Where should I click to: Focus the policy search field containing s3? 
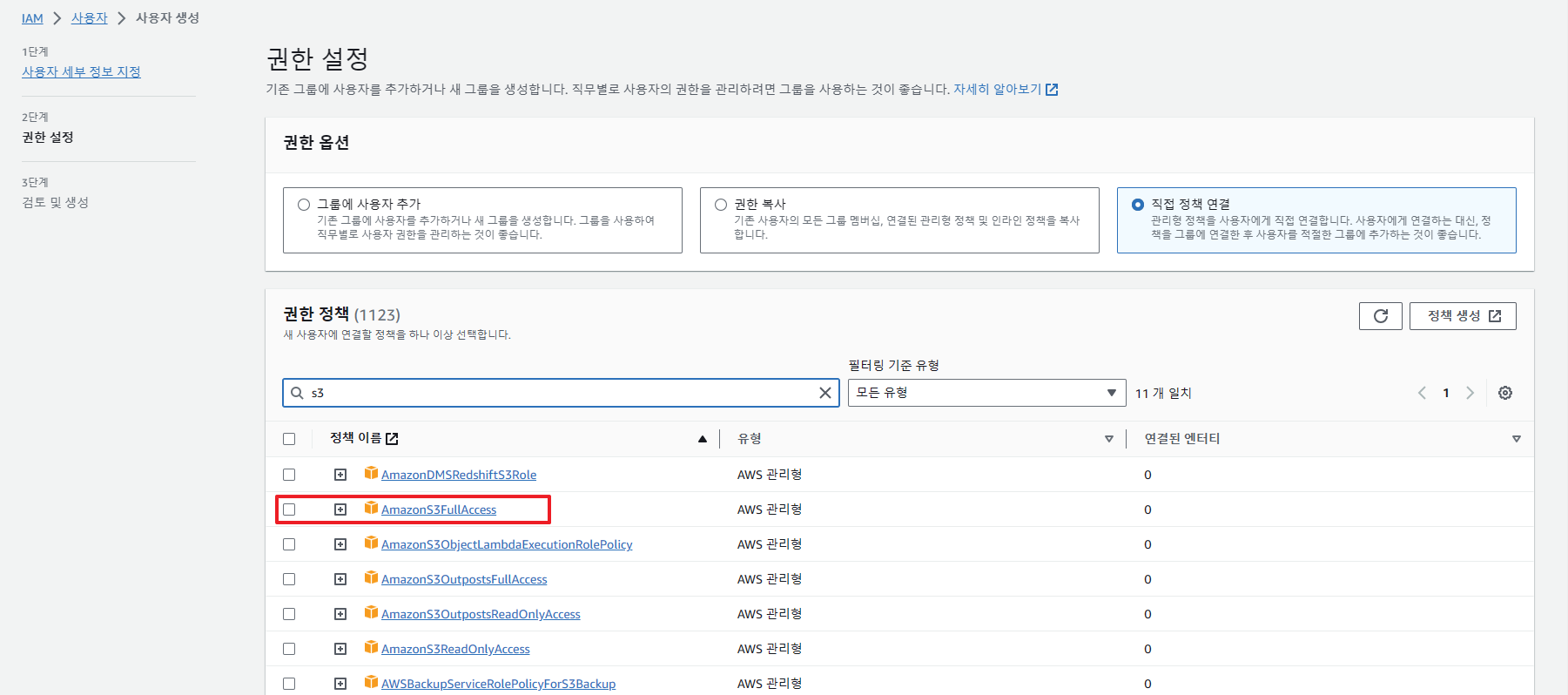point(561,393)
